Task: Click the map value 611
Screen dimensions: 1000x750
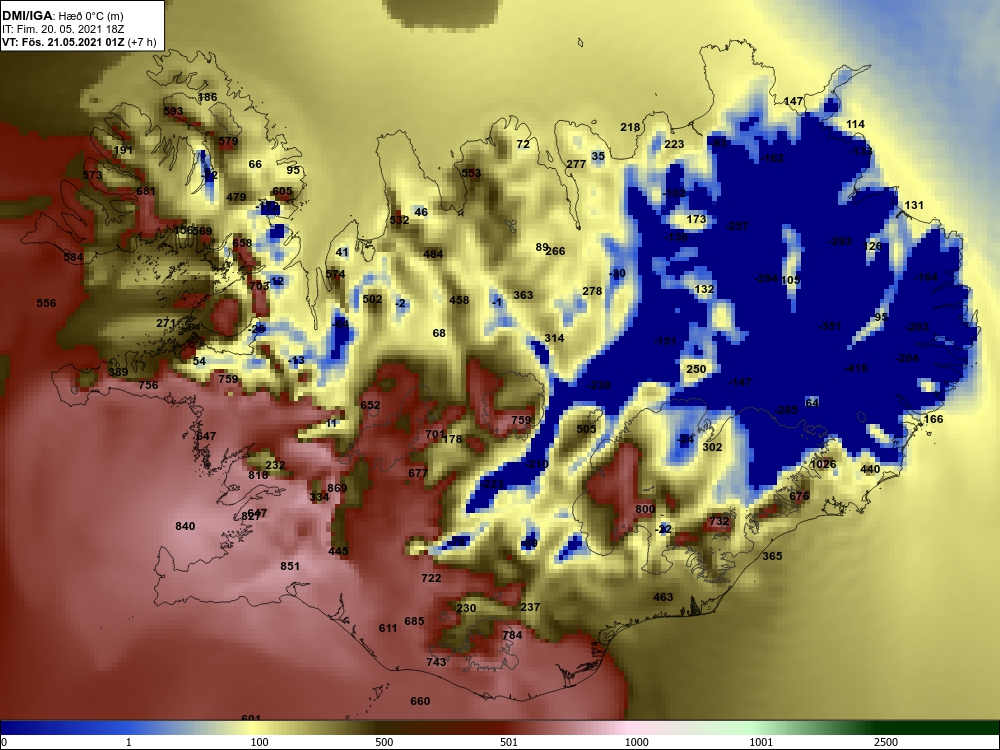Action: (x=388, y=628)
